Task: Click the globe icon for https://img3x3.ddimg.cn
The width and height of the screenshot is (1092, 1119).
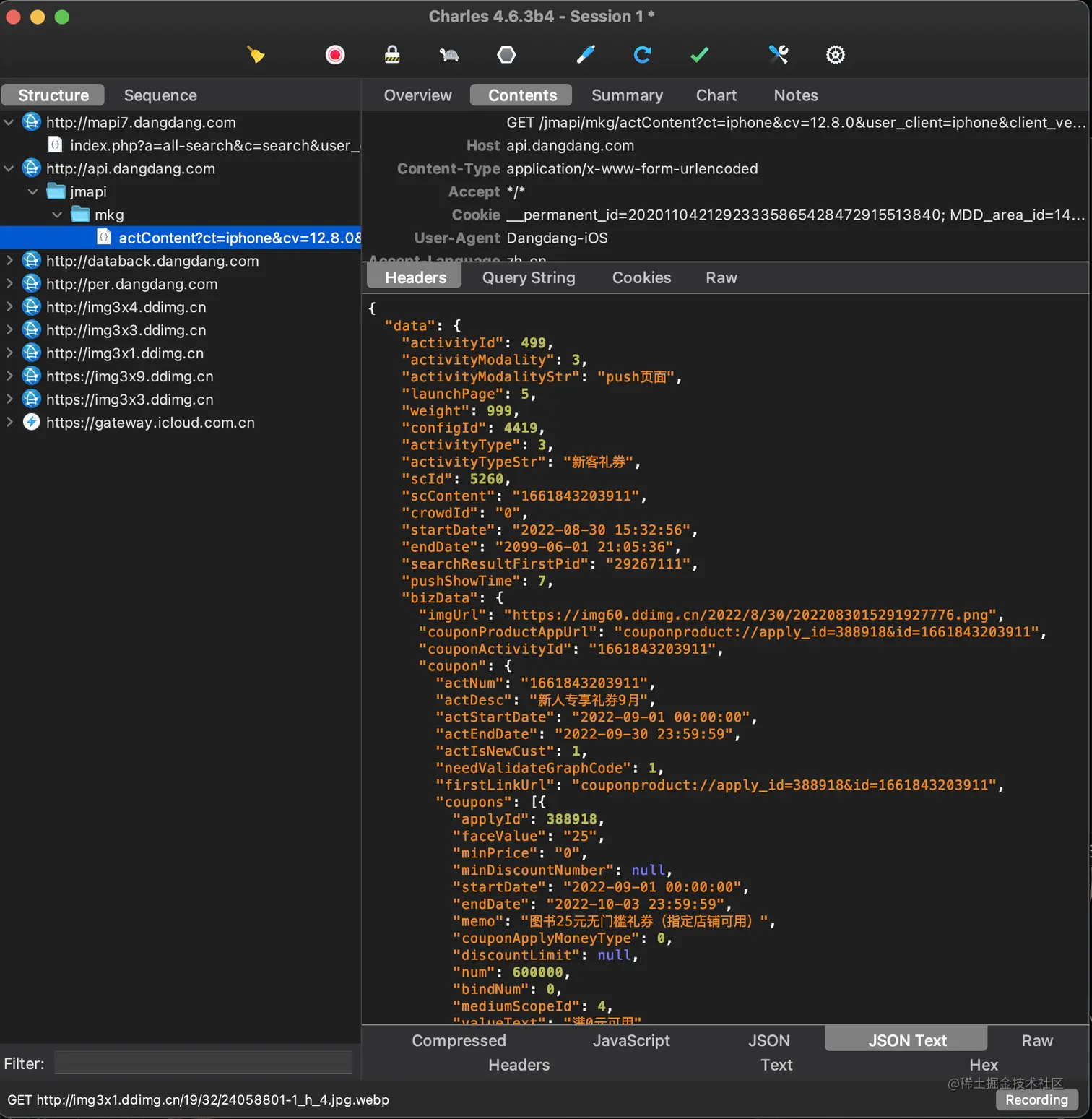Action: click(x=31, y=399)
